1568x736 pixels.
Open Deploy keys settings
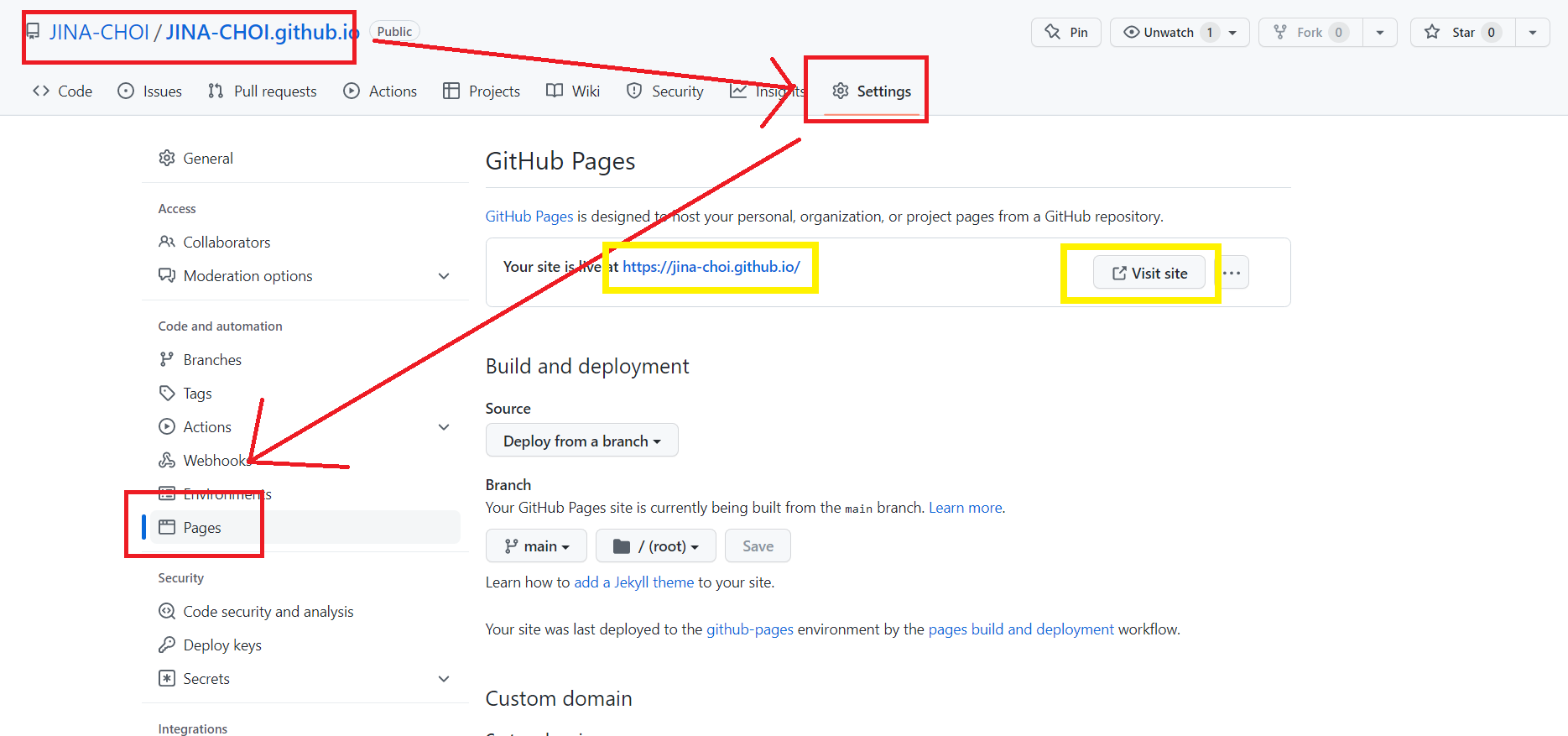305,645
